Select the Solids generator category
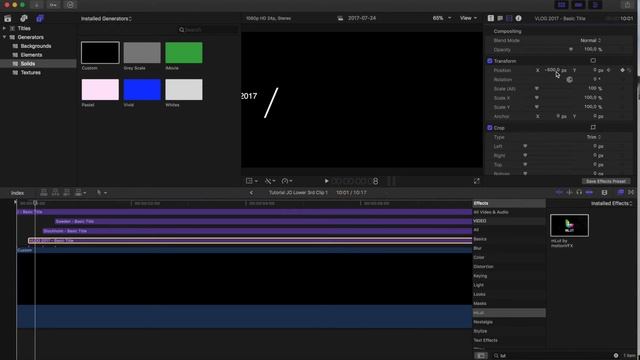Viewport: 640px width, 360px height. point(27,64)
